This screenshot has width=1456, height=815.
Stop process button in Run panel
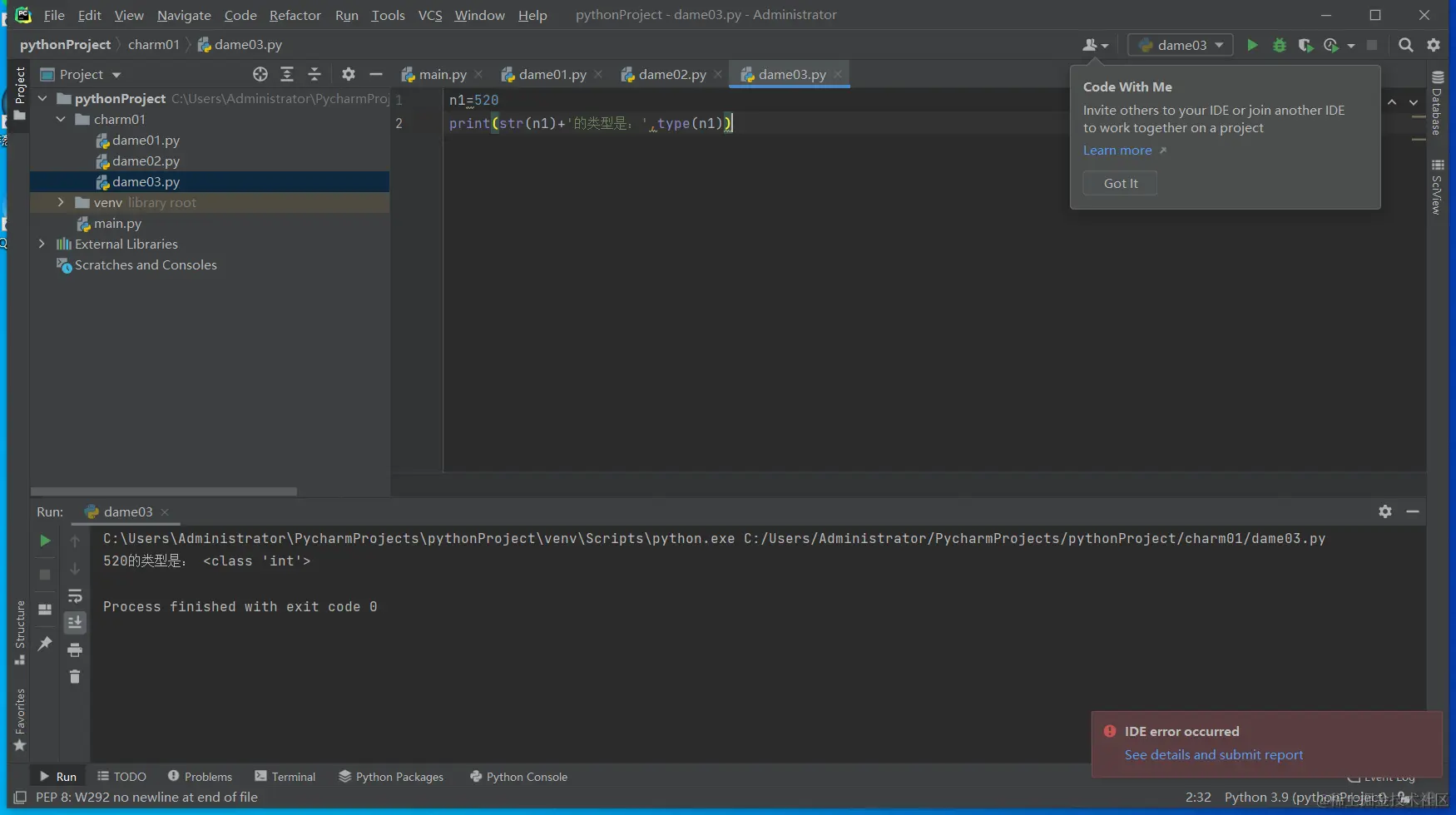click(x=45, y=575)
